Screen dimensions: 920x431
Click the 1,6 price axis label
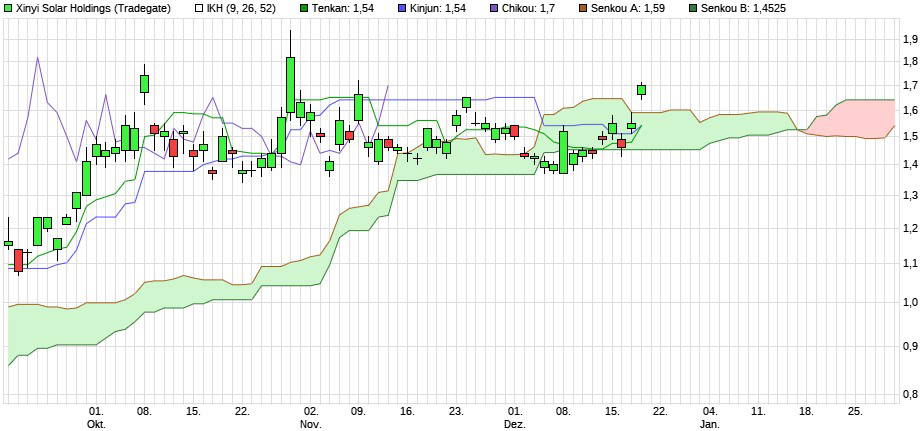pos(911,111)
